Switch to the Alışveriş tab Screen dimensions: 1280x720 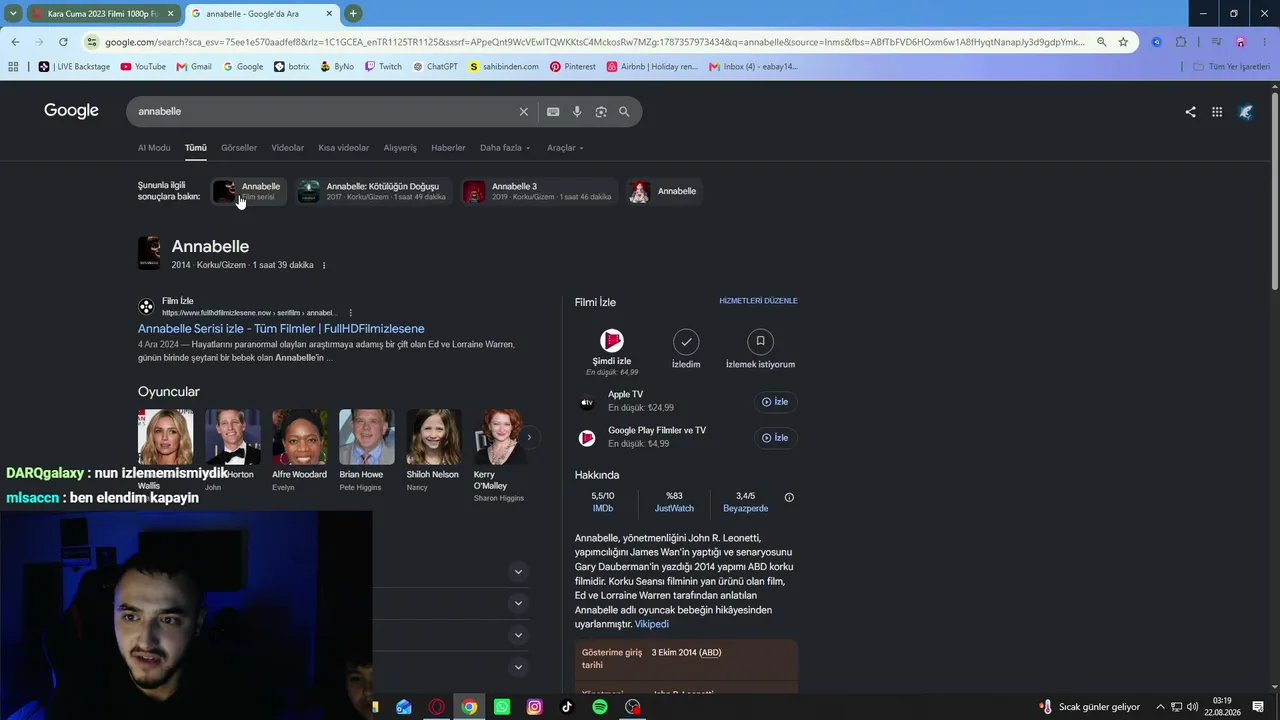400,148
